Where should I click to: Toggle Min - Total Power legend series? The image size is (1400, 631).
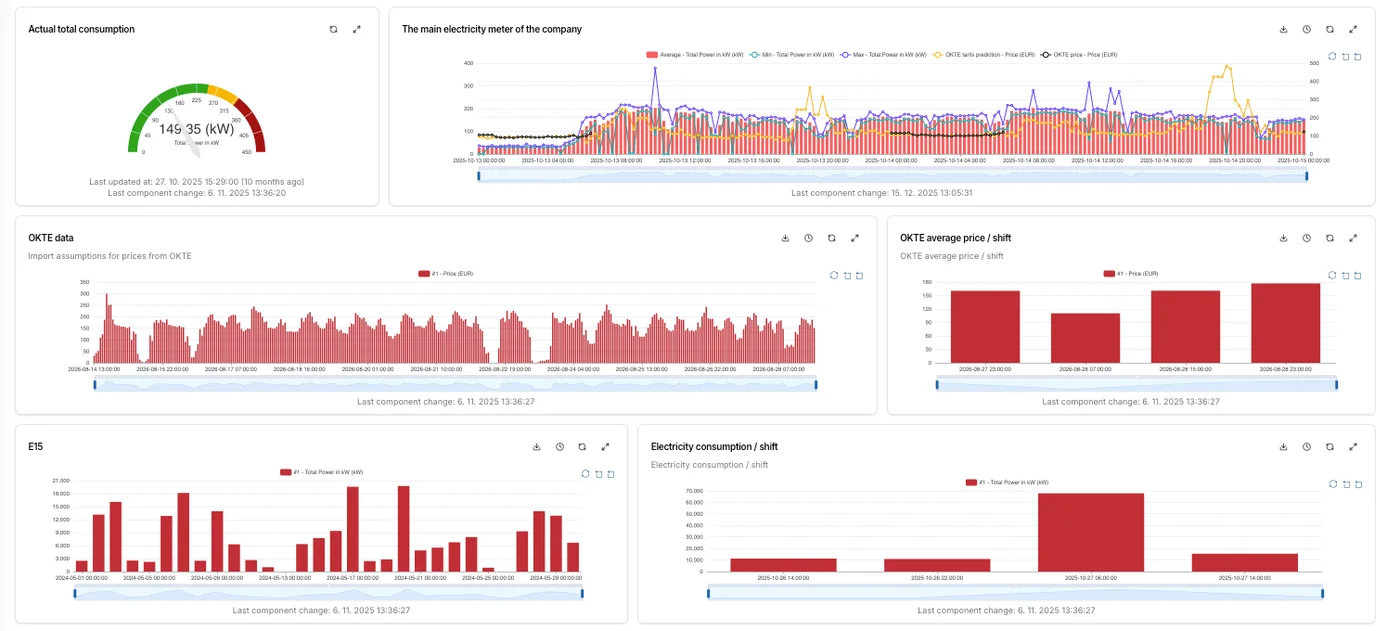pos(793,54)
